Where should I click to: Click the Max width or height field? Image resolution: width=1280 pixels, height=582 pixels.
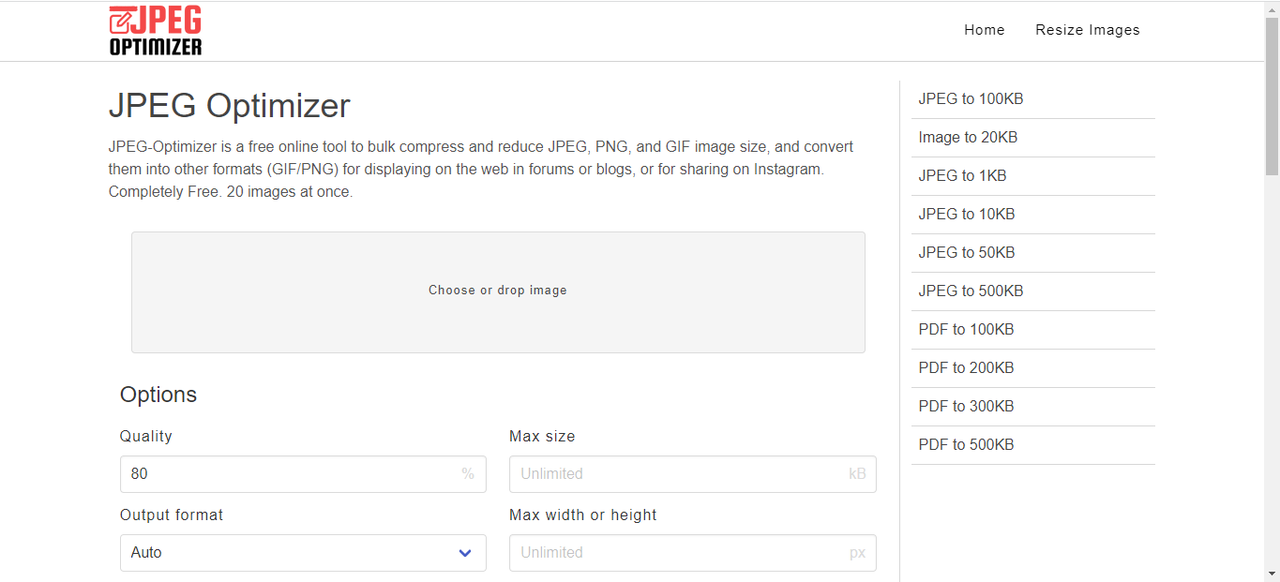pos(692,553)
